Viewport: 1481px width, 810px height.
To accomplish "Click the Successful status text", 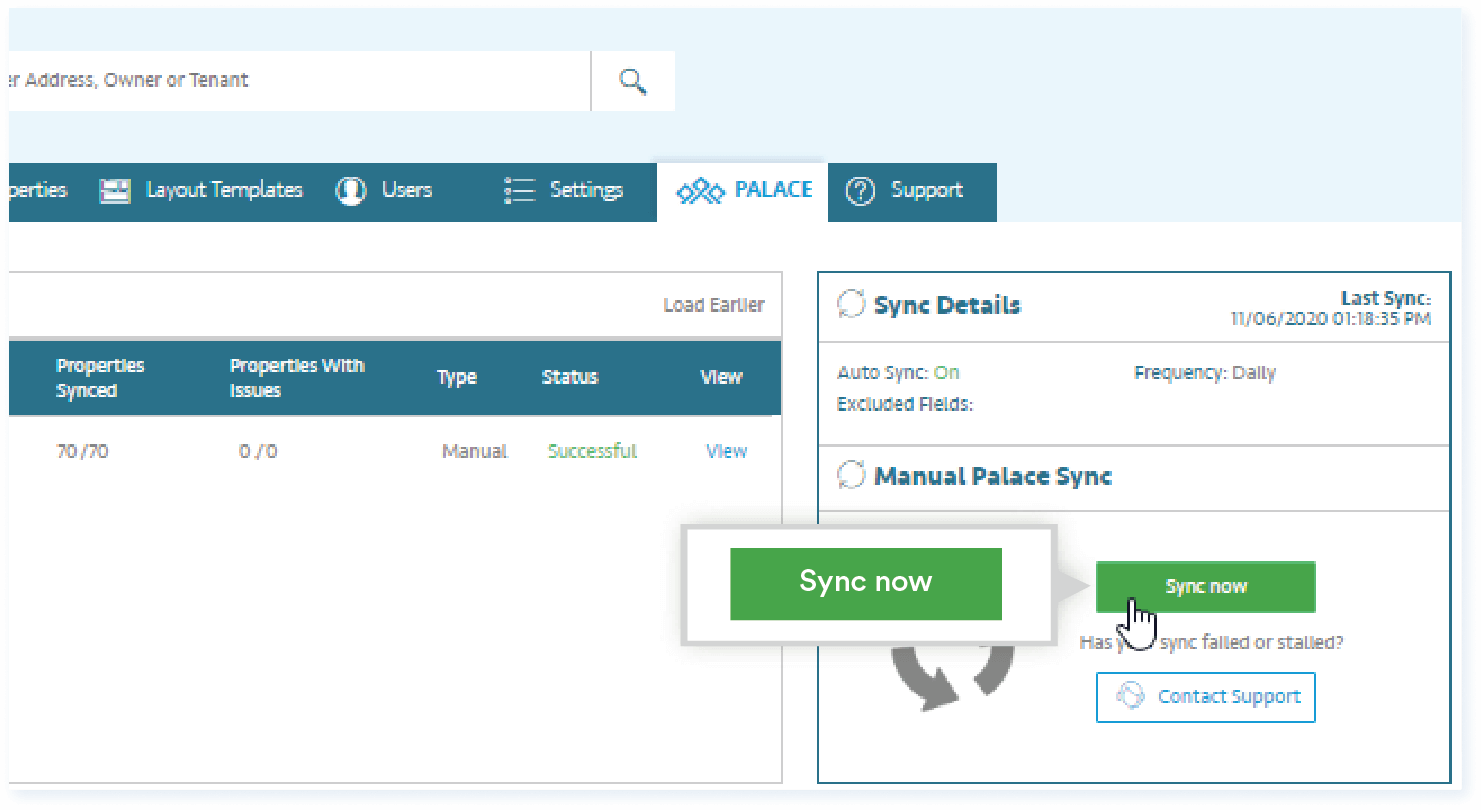I will (x=592, y=452).
